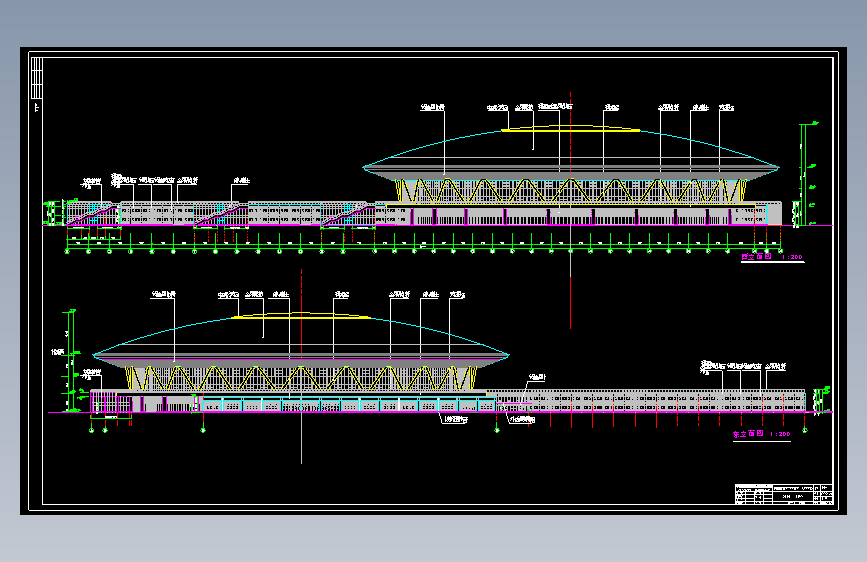Click the magenta 东立面图 1:200 drawing title
The height and width of the screenshot is (562, 867).
pyautogui.click(x=761, y=434)
